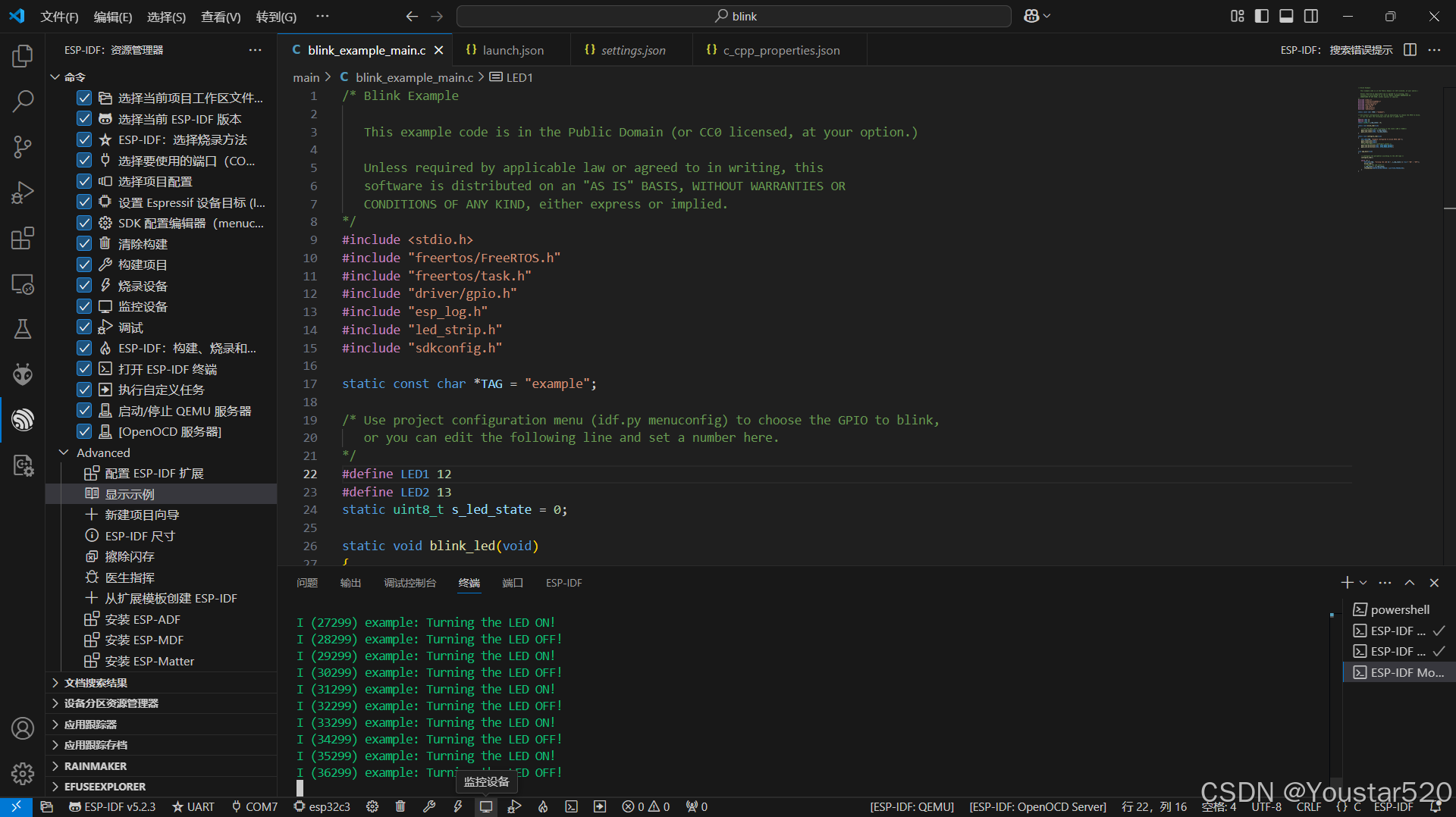The width and height of the screenshot is (1456, 817).
Task: Open Source Control view
Action: [x=23, y=146]
